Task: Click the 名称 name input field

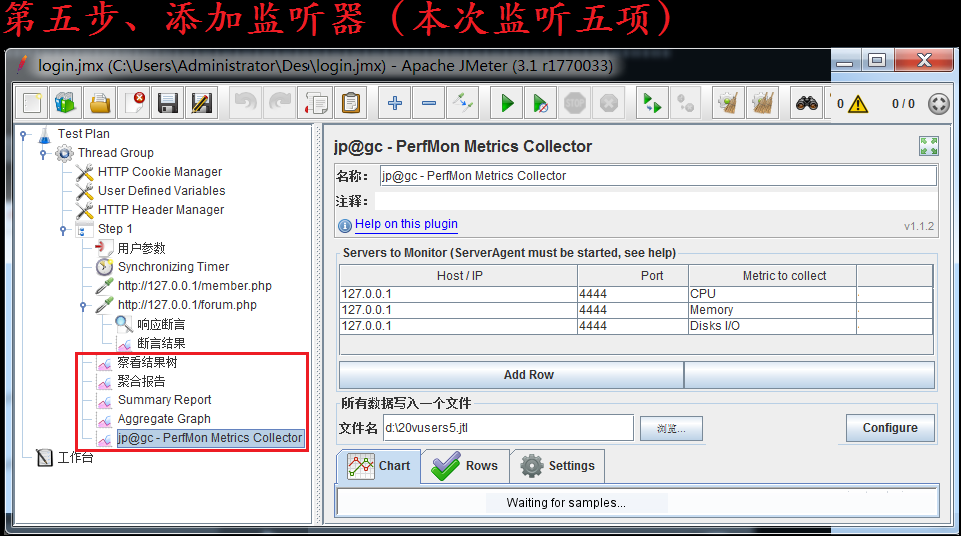Action: (x=658, y=176)
